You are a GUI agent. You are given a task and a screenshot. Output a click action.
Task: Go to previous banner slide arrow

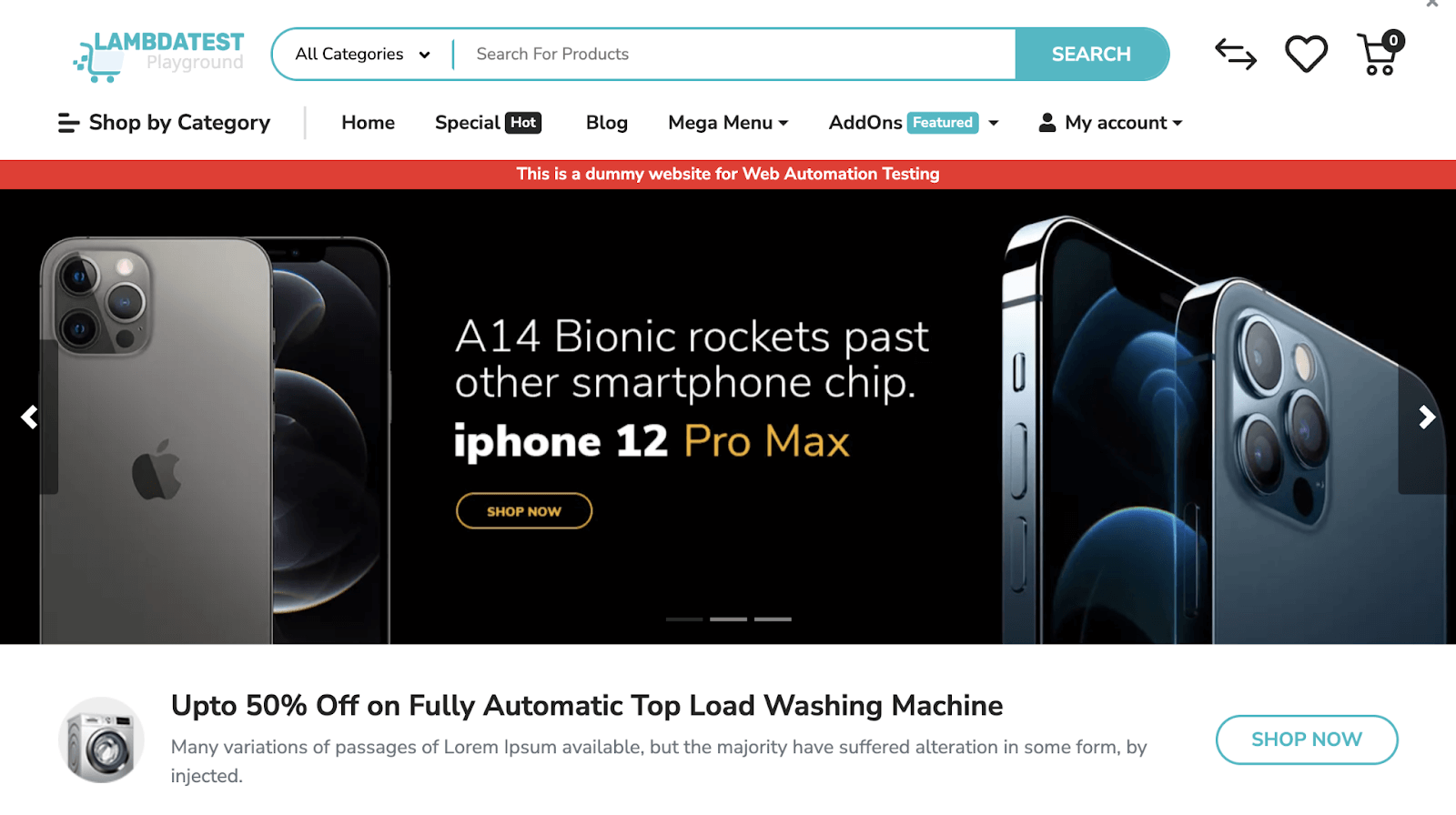(29, 418)
